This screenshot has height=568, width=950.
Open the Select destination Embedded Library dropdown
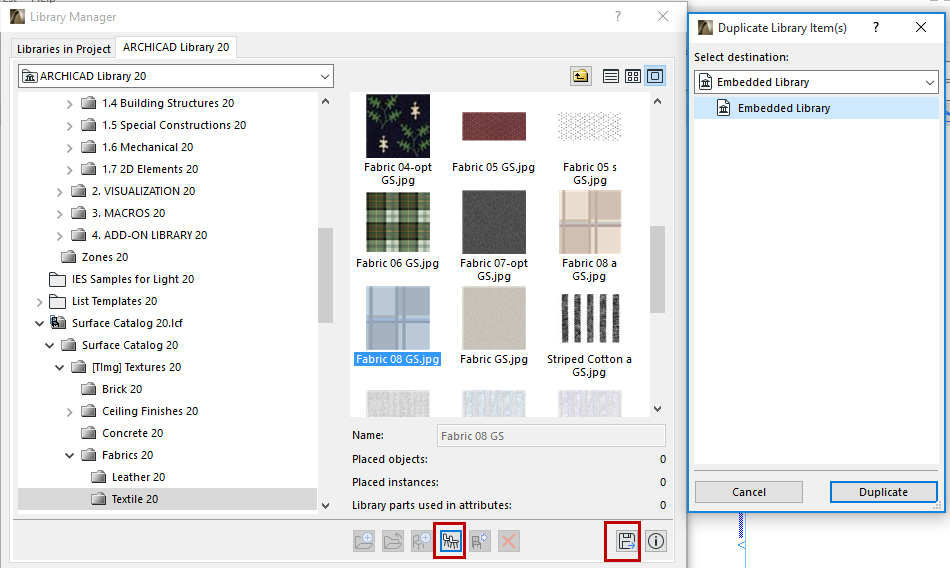coord(816,82)
